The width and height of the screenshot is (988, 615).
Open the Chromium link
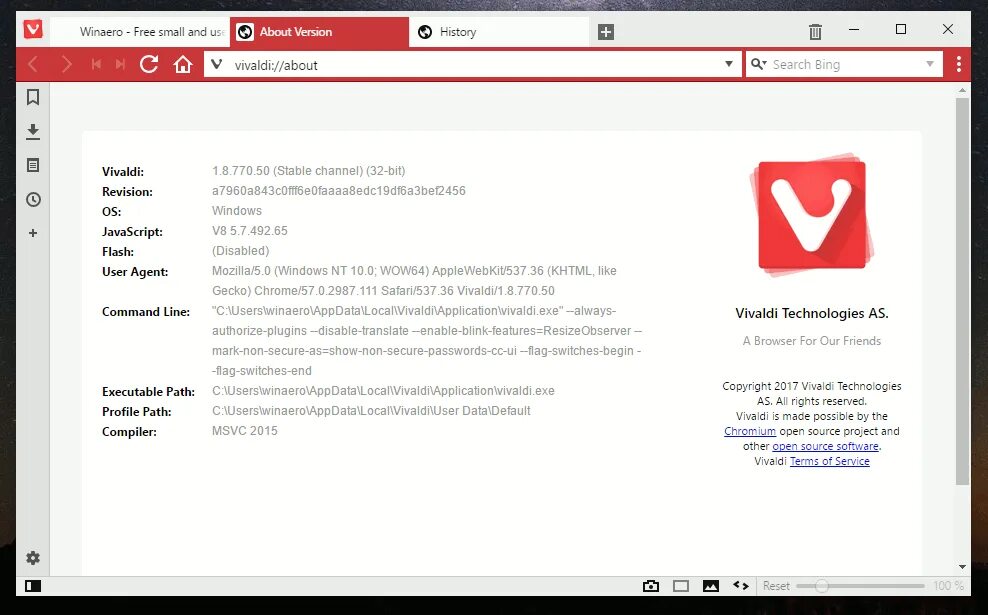pos(750,431)
